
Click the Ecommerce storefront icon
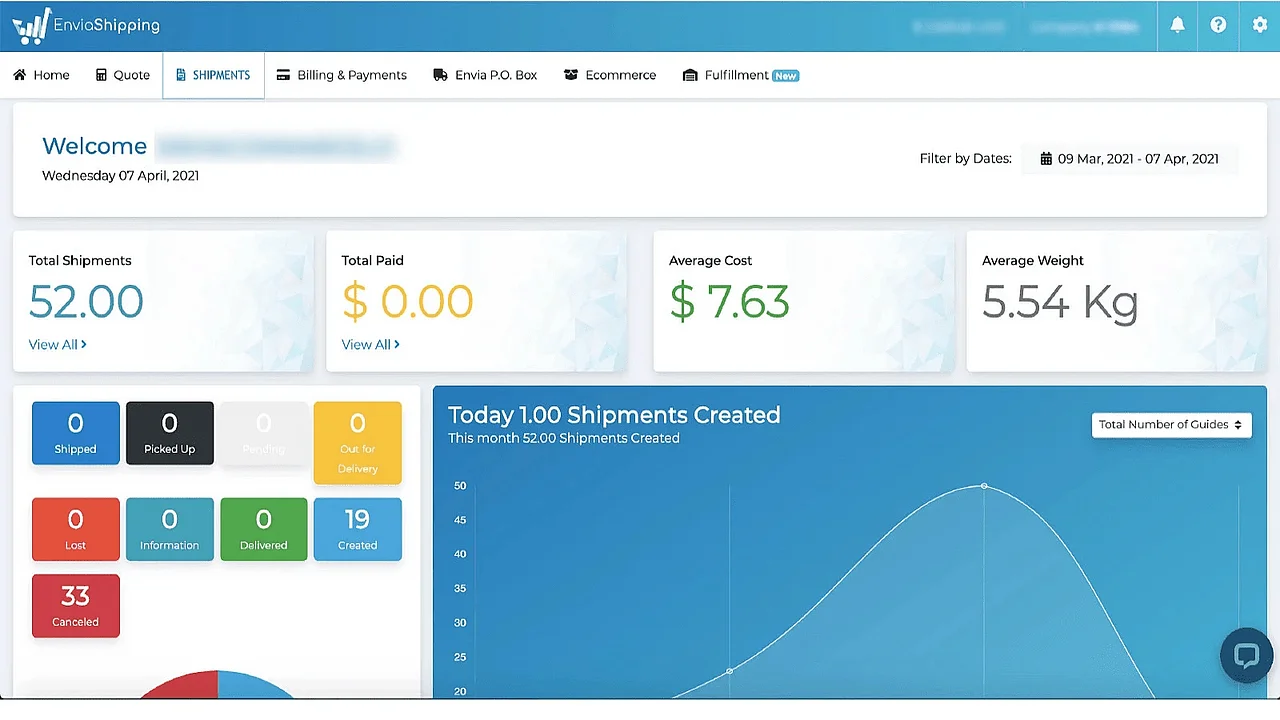point(571,74)
